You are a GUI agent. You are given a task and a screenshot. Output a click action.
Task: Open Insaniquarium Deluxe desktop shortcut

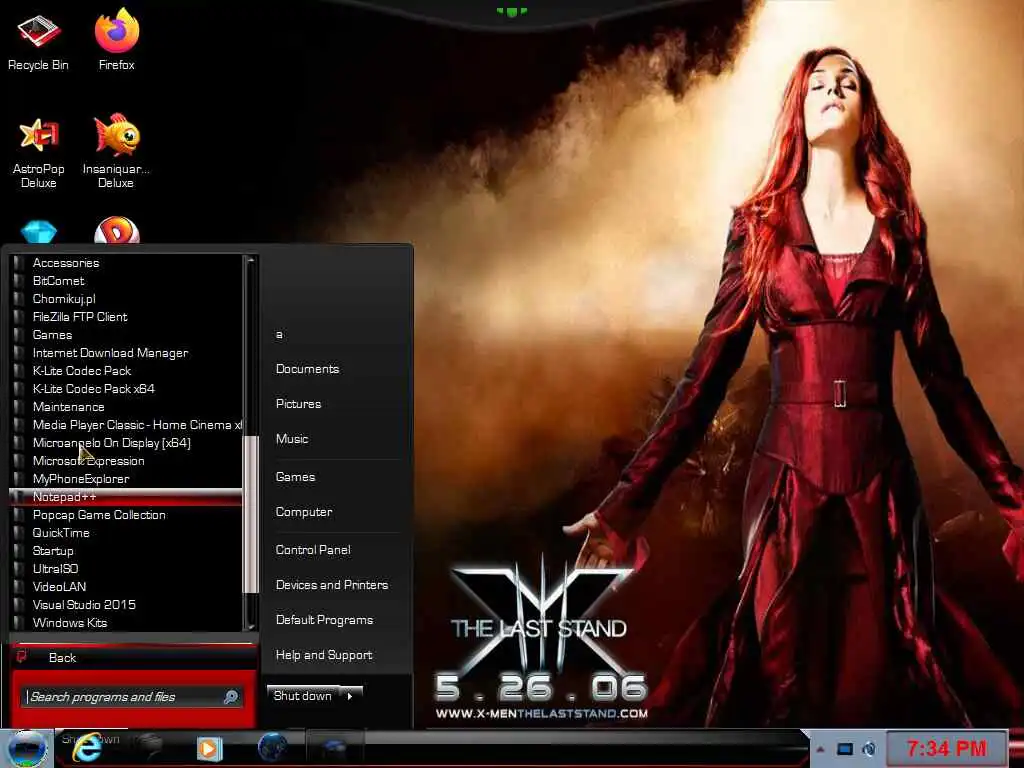click(116, 152)
